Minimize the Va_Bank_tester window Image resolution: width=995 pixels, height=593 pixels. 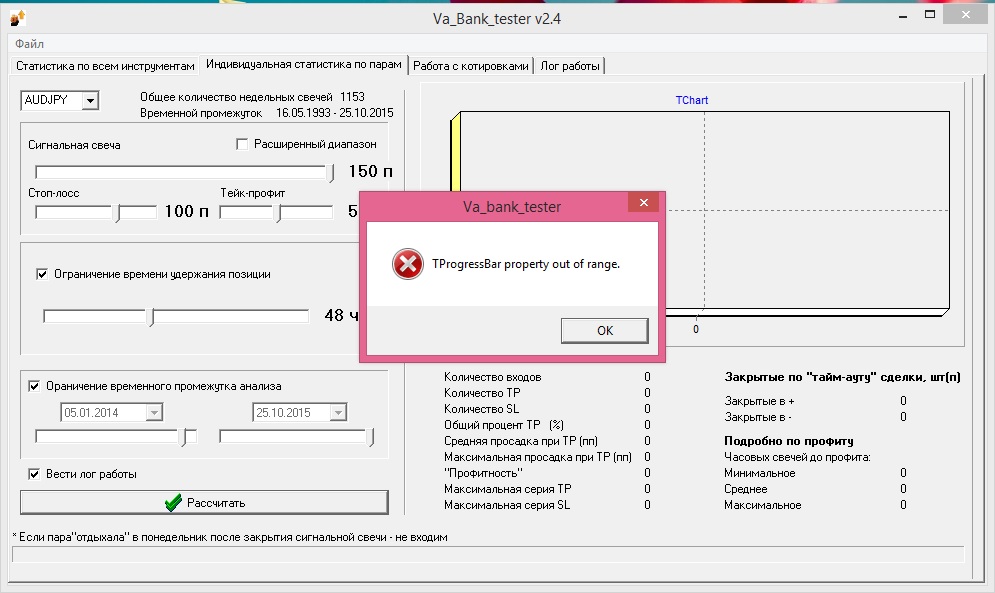coord(902,15)
